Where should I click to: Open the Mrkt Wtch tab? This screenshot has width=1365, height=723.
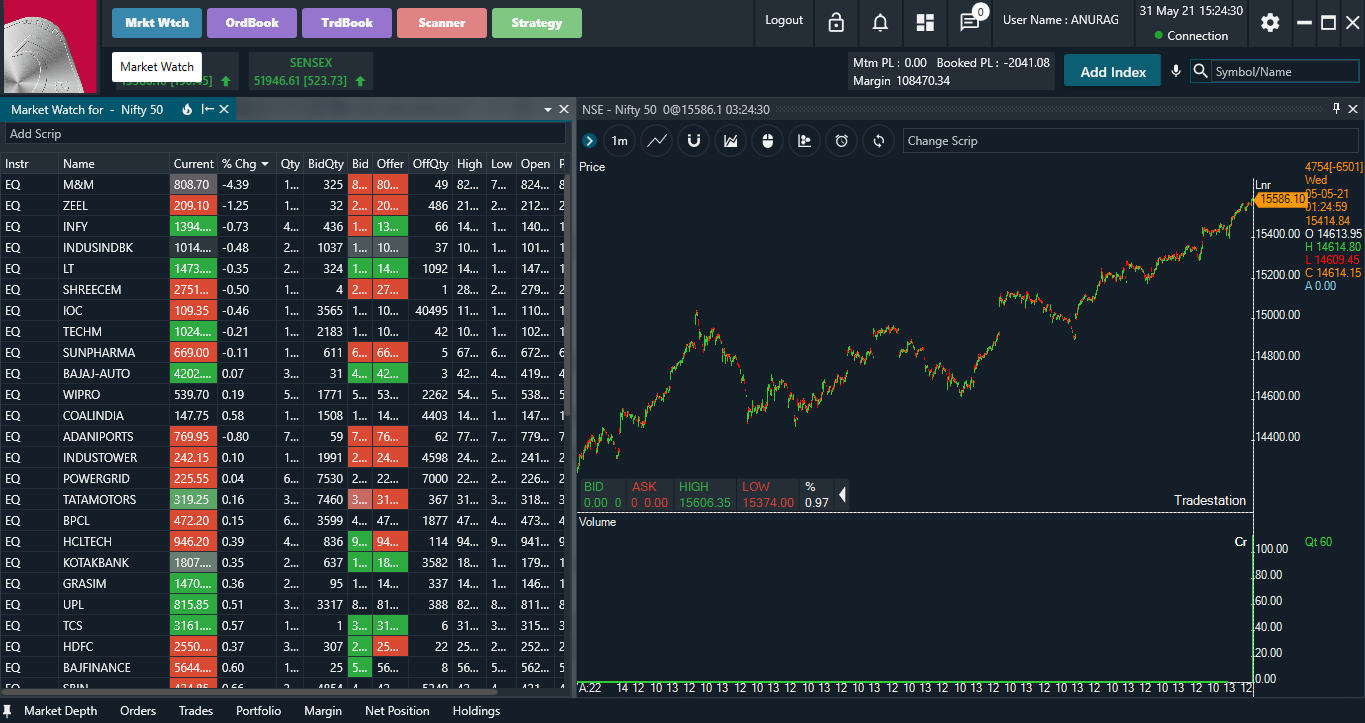(x=157, y=23)
